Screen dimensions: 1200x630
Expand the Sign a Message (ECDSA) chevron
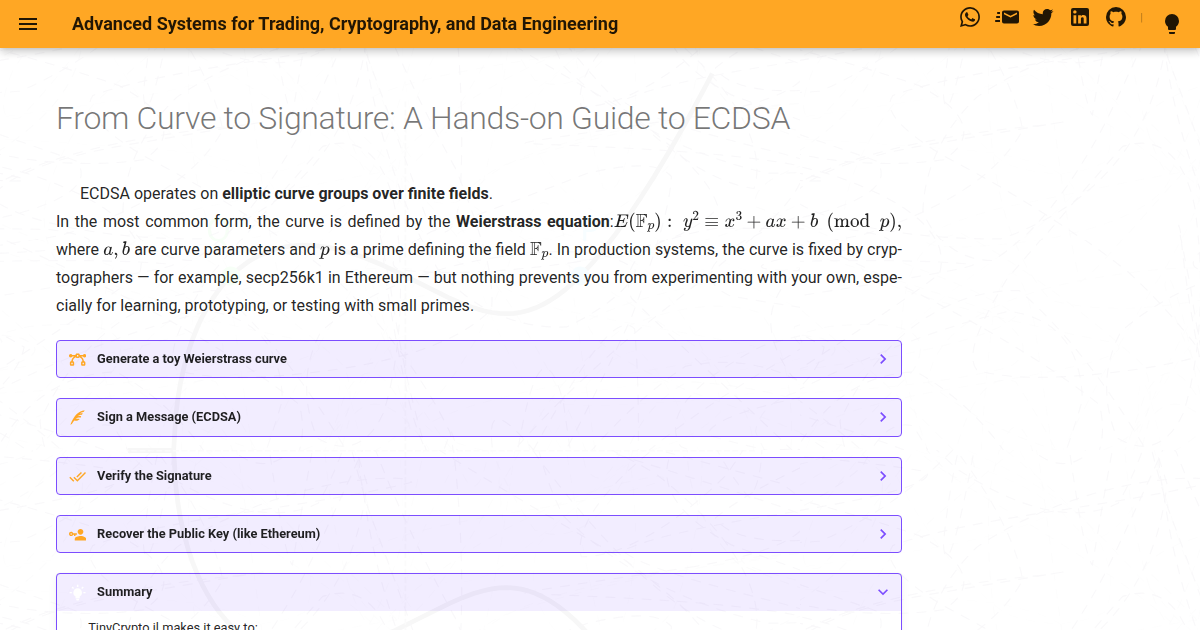click(882, 417)
